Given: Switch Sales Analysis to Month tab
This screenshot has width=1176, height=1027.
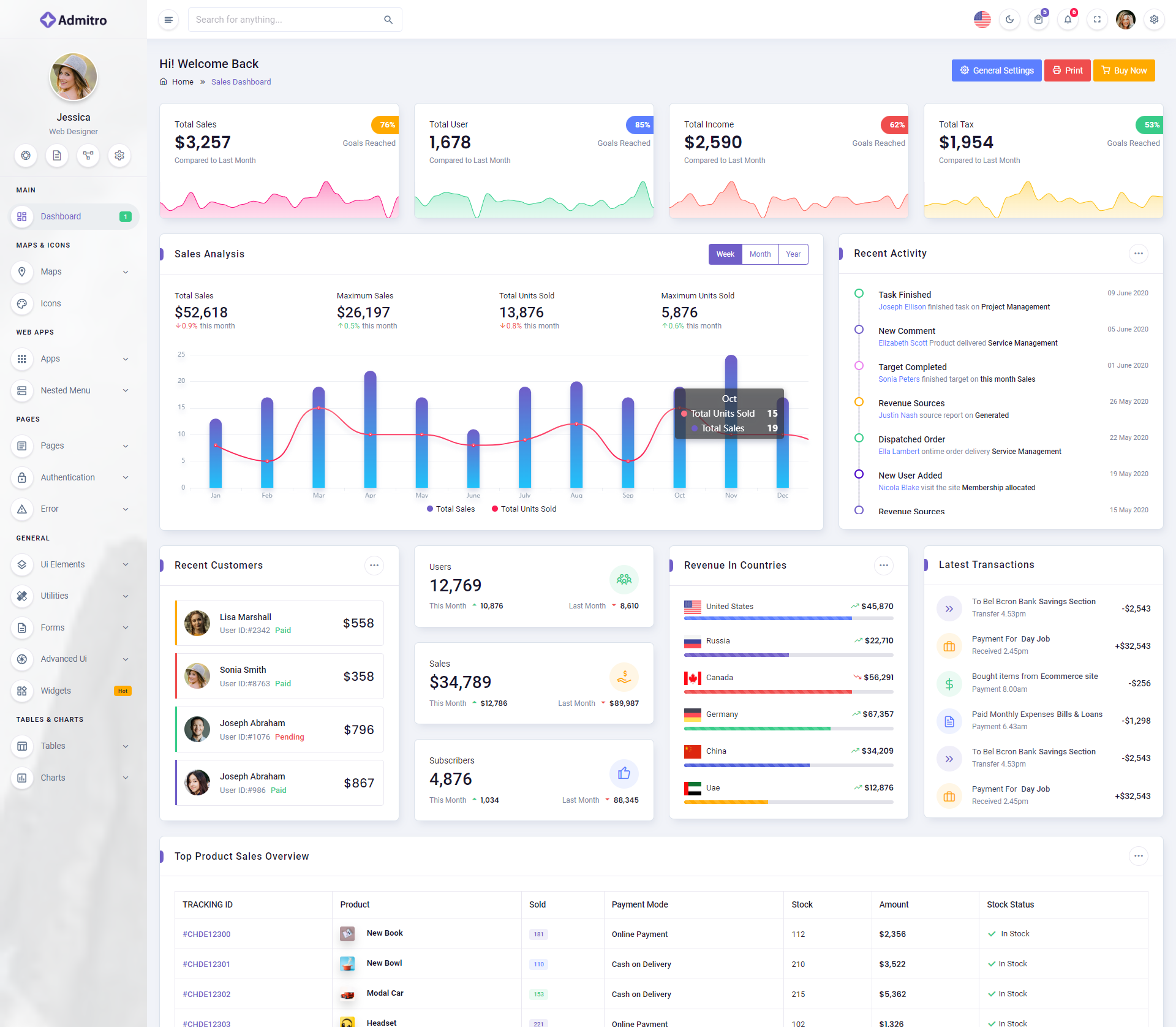Looking at the screenshot, I should coord(760,254).
